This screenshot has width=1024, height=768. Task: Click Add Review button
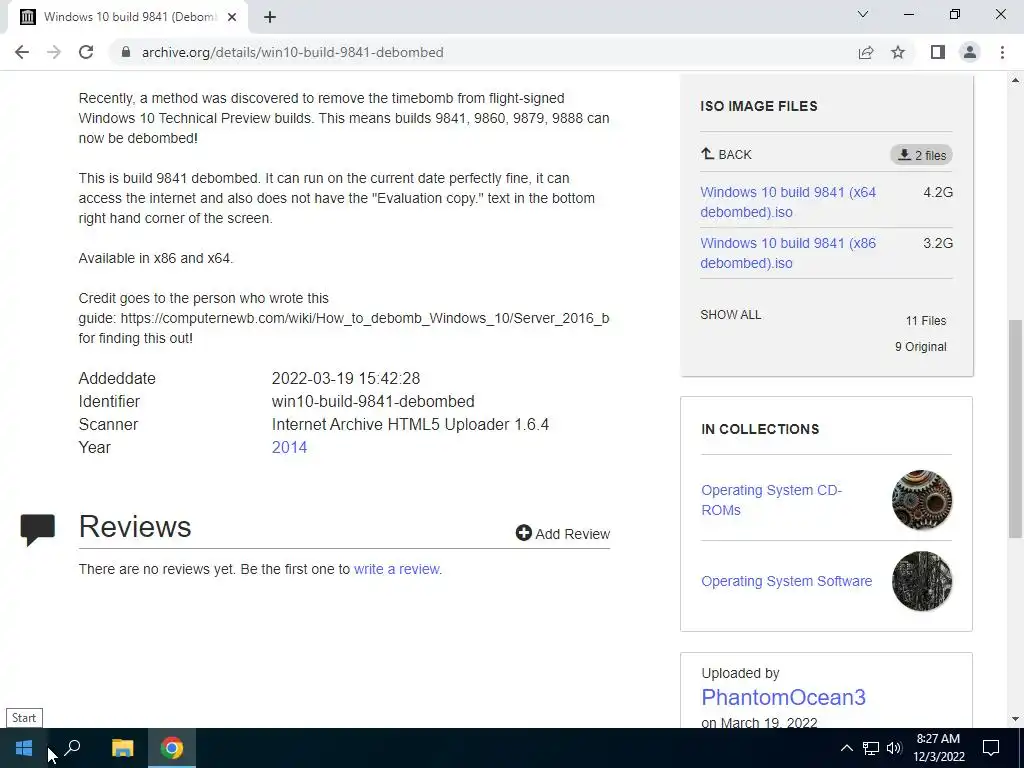click(563, 534)
